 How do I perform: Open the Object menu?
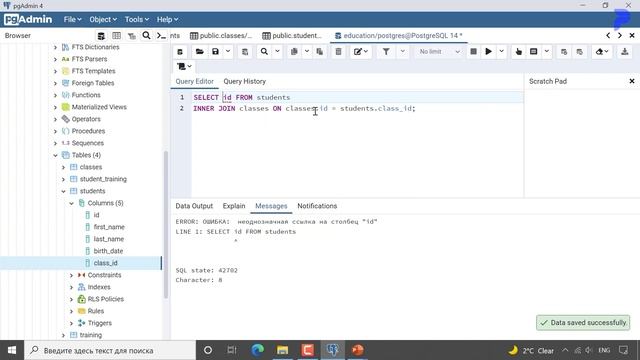point(103,20)
